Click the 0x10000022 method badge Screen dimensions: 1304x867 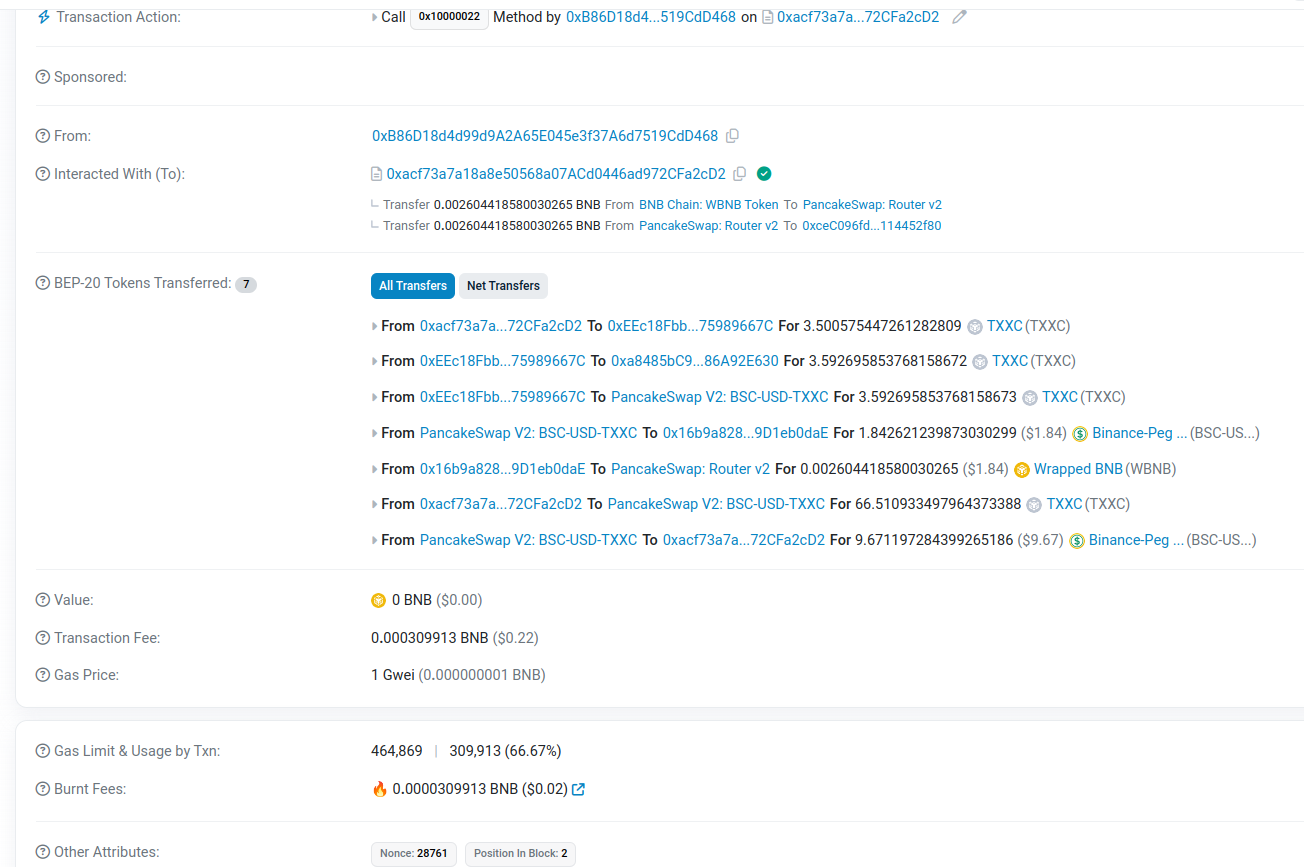pyautogui.click(x=449, y=17)
